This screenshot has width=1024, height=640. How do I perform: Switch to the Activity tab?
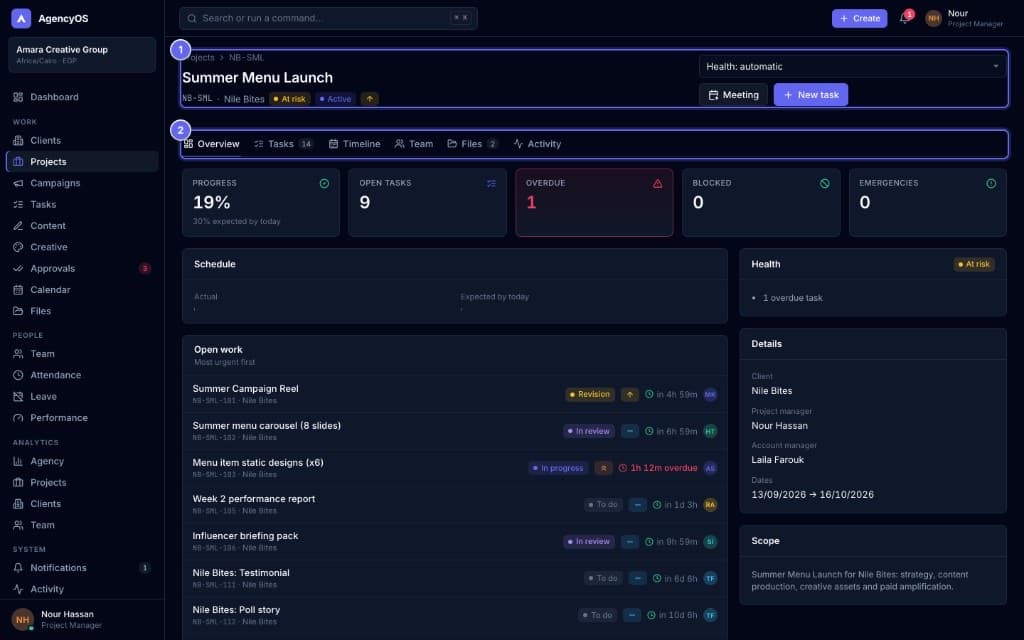[x=537, y=144]
